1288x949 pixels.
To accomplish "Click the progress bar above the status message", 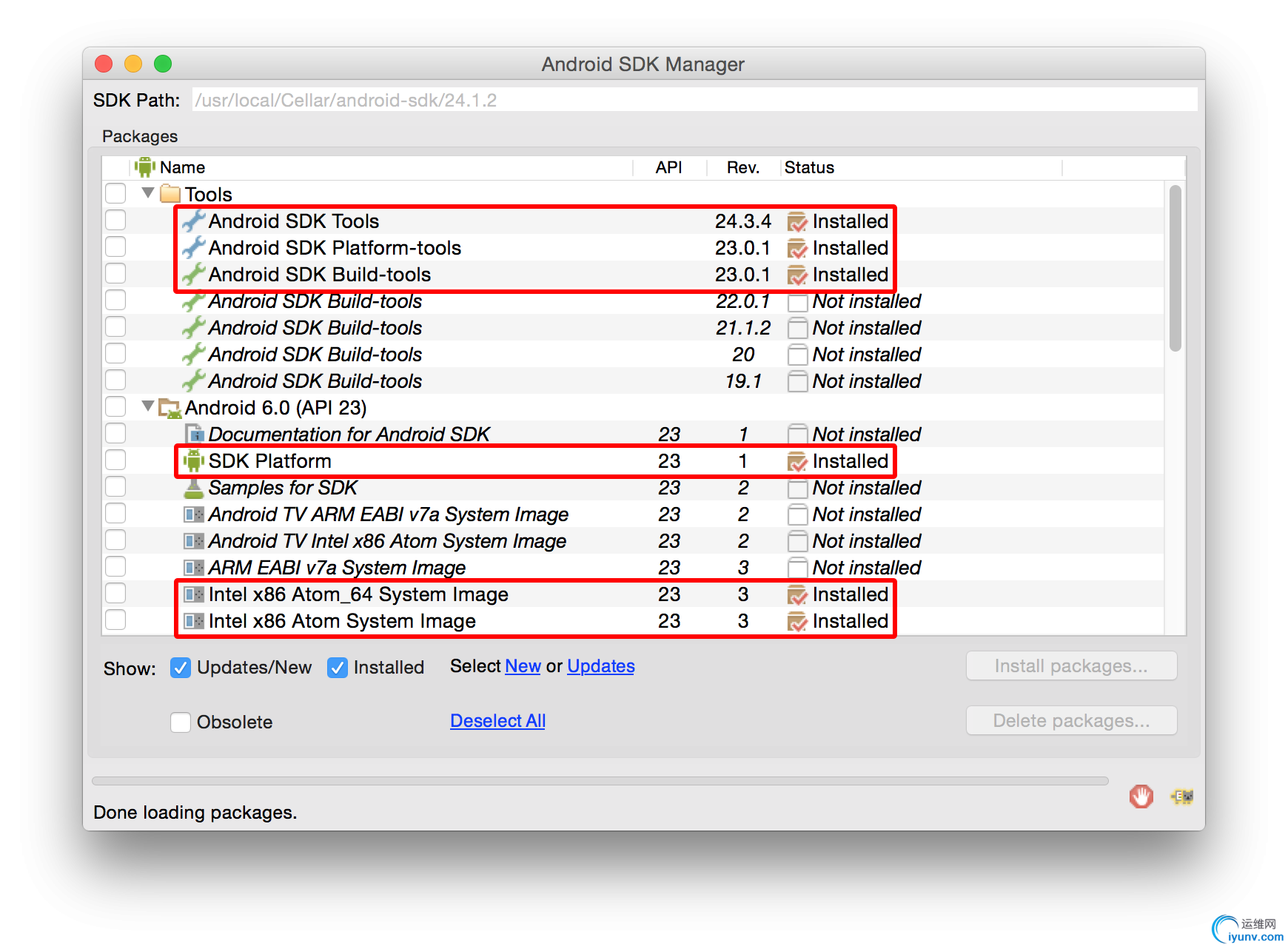I will pyautogui.click(x=600, y=781).
